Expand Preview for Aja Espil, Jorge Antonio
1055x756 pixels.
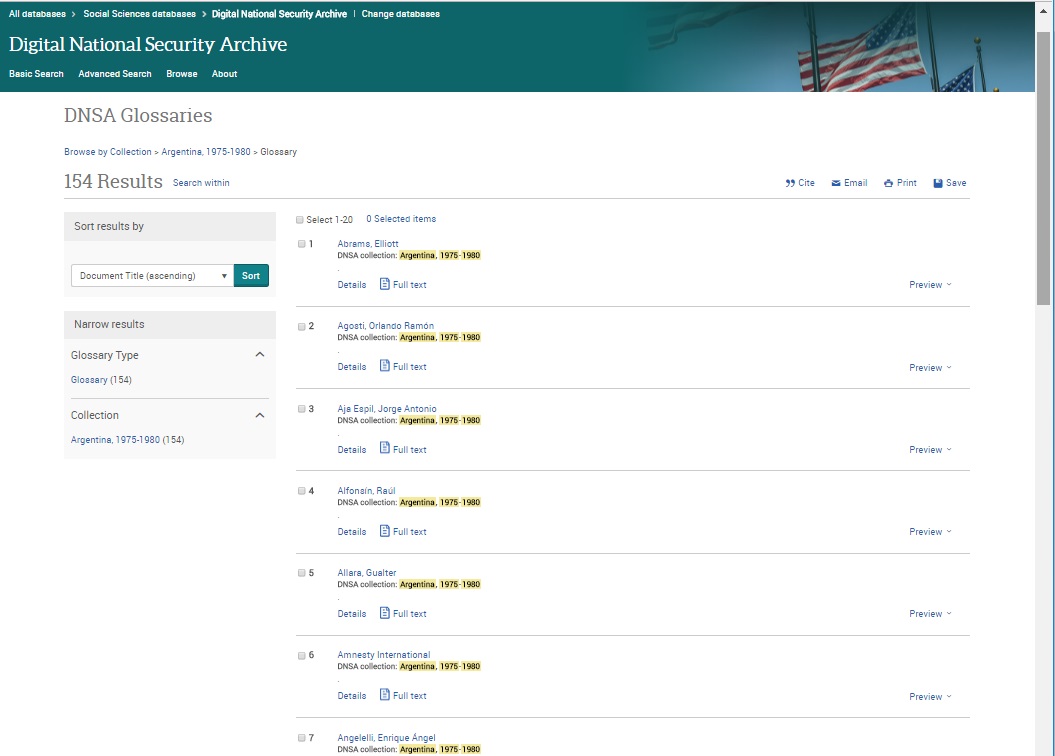click(930, 449)
